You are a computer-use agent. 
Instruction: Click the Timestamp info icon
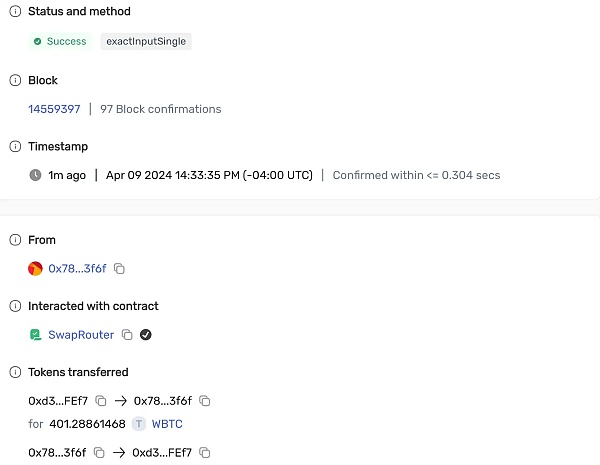pyautogui.click(x=15, y=146)
